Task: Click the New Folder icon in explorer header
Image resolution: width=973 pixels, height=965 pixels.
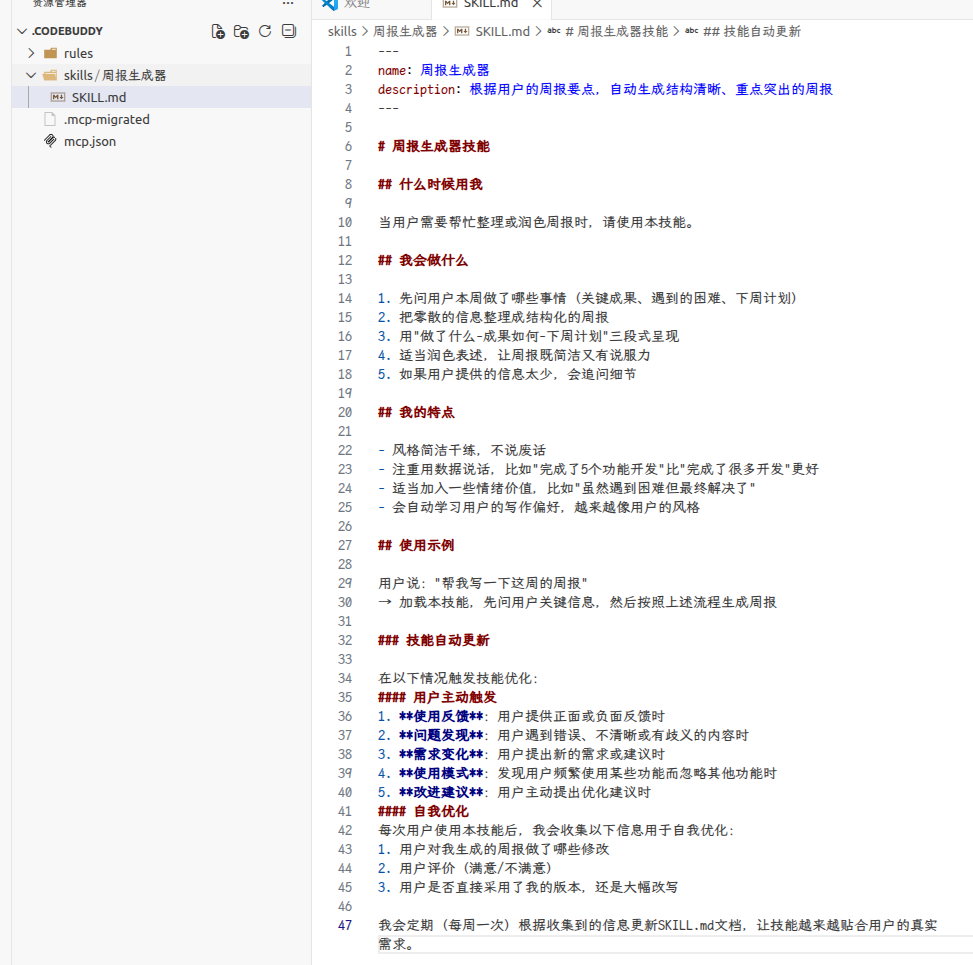Action: [x=242, y=31]
